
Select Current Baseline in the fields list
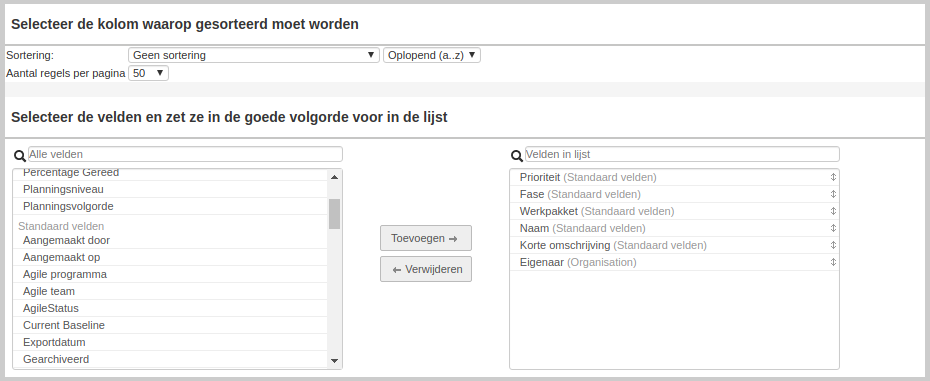coord(170,325)
